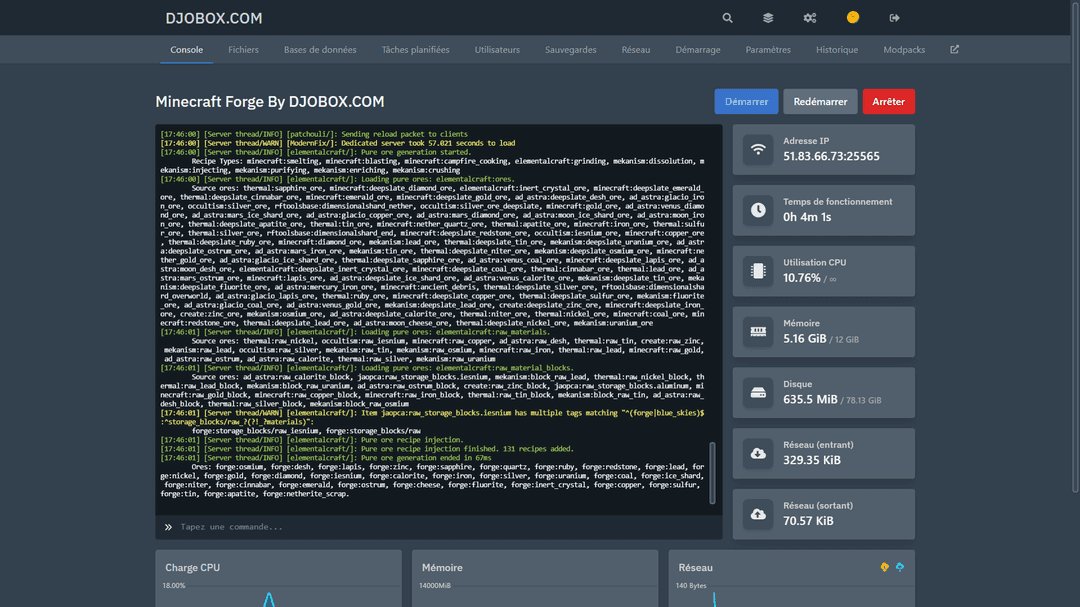Click the console output scrollbar
Image resolution: width=1080 pixels, height=607 pixels.
(712, 473)
